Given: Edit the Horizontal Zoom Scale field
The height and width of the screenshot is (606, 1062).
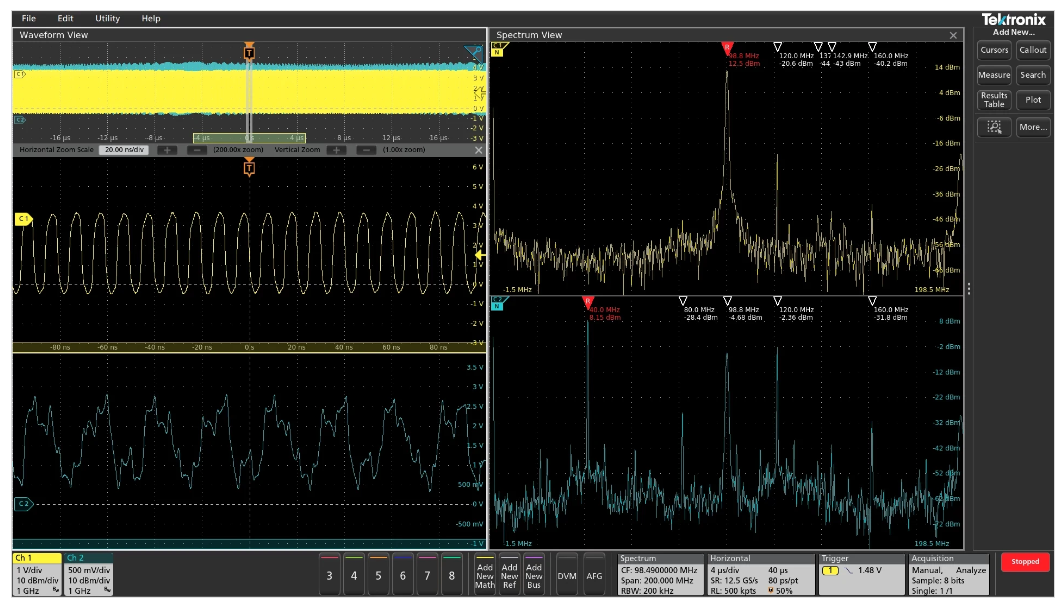Looking at the screenshot, I should coord(123,150).
